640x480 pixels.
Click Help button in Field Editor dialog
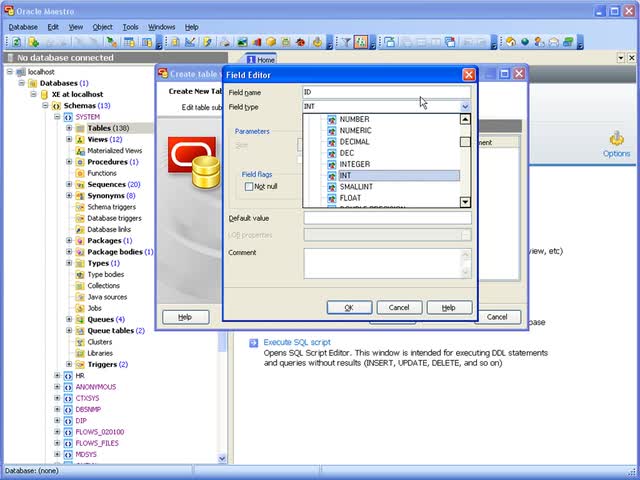pos(449,308)
